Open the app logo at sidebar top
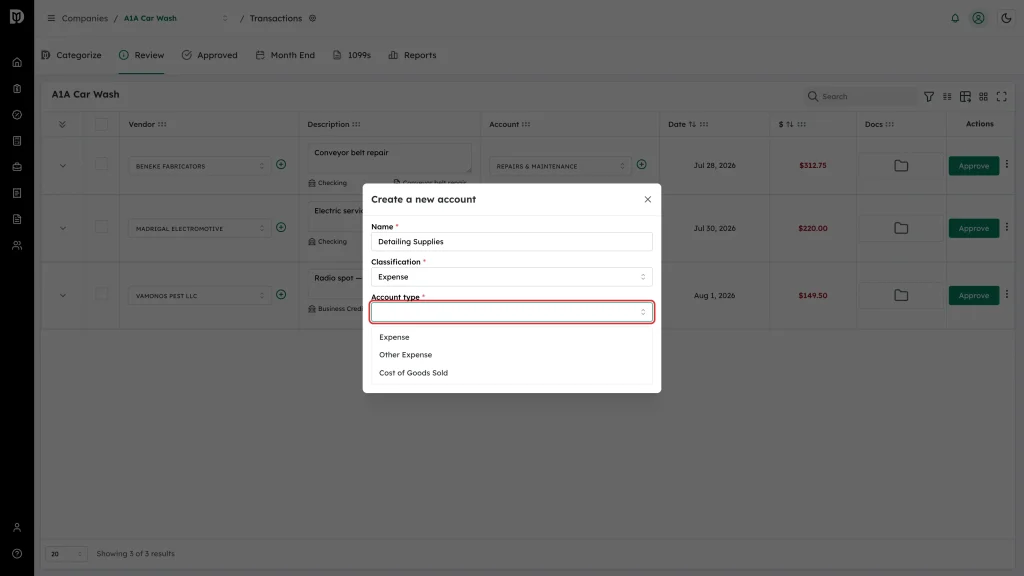The image size is (1024, 576). [17, 16]
